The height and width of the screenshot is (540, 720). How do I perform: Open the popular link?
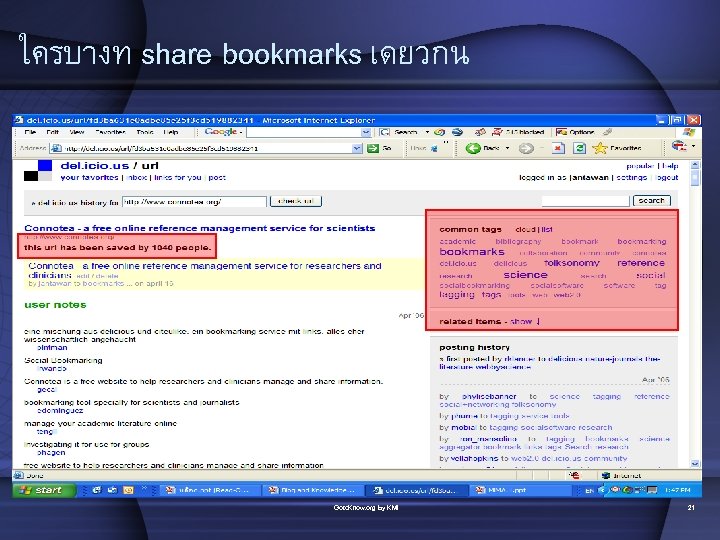[640, 166]
